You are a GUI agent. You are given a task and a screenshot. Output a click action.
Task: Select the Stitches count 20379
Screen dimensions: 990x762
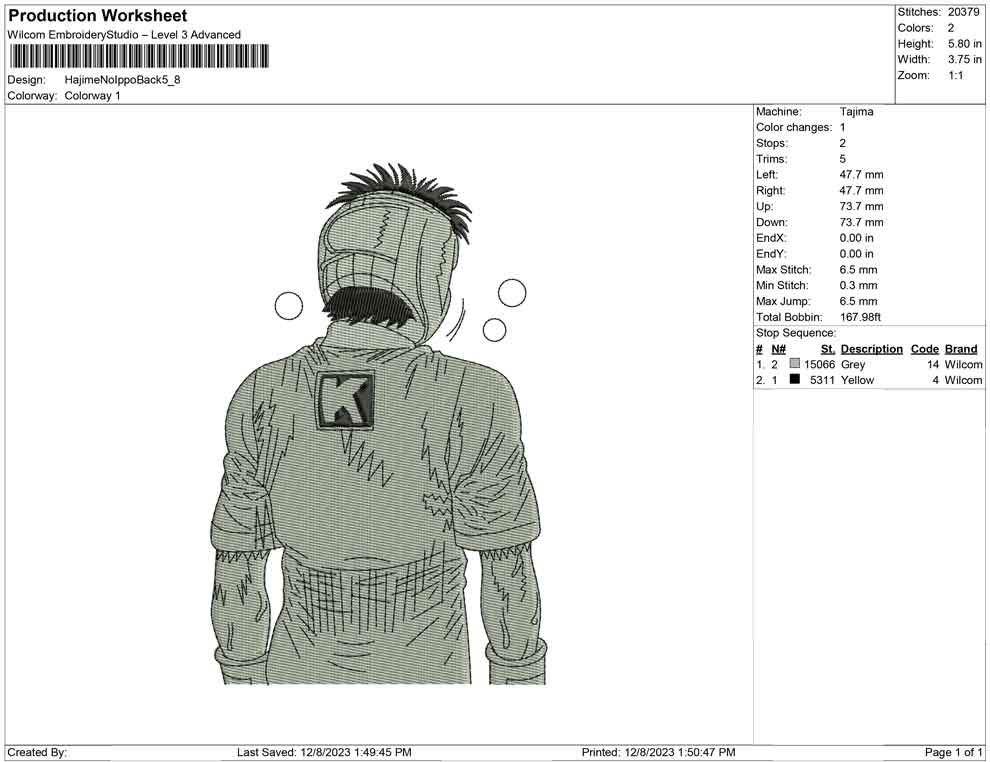coord(963,12)
